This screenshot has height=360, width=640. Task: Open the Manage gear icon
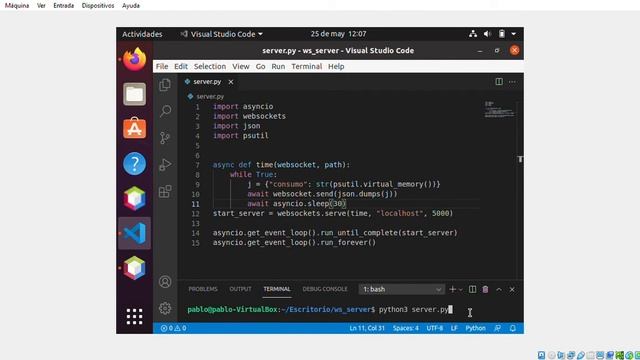[165, 308]
